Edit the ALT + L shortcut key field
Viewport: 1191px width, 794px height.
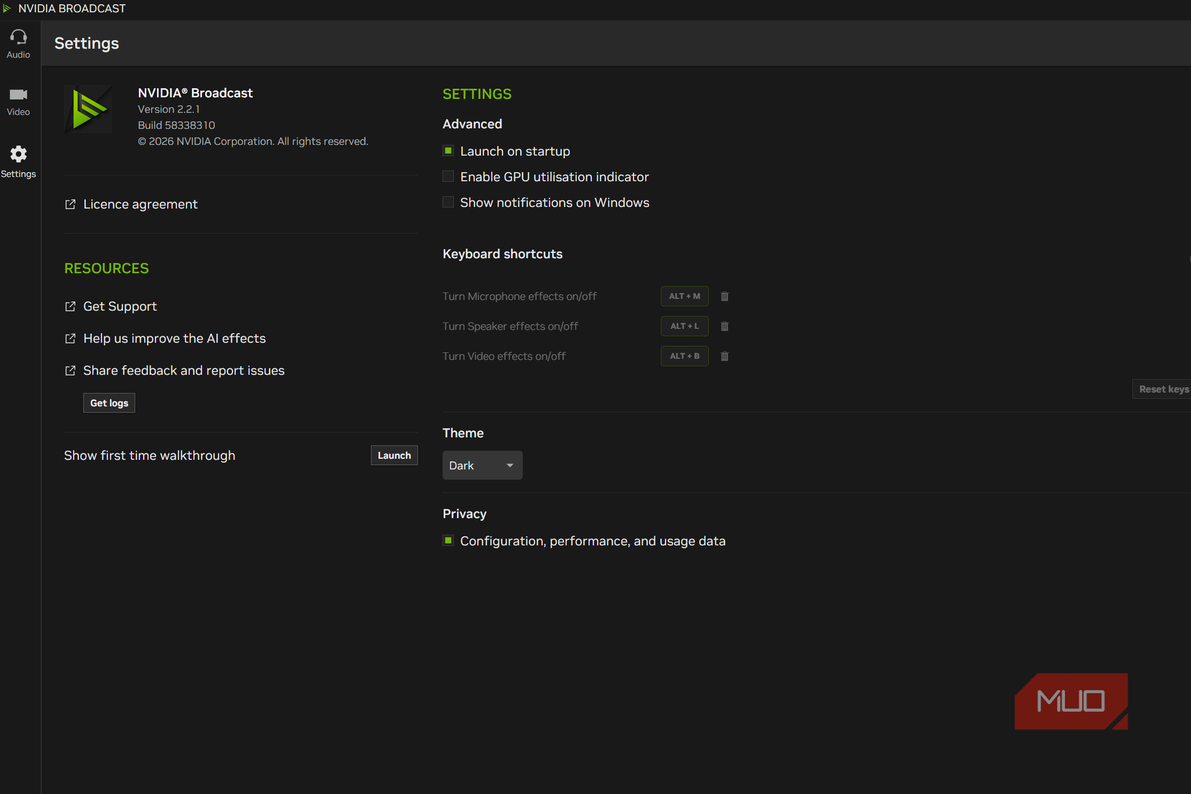684,326
